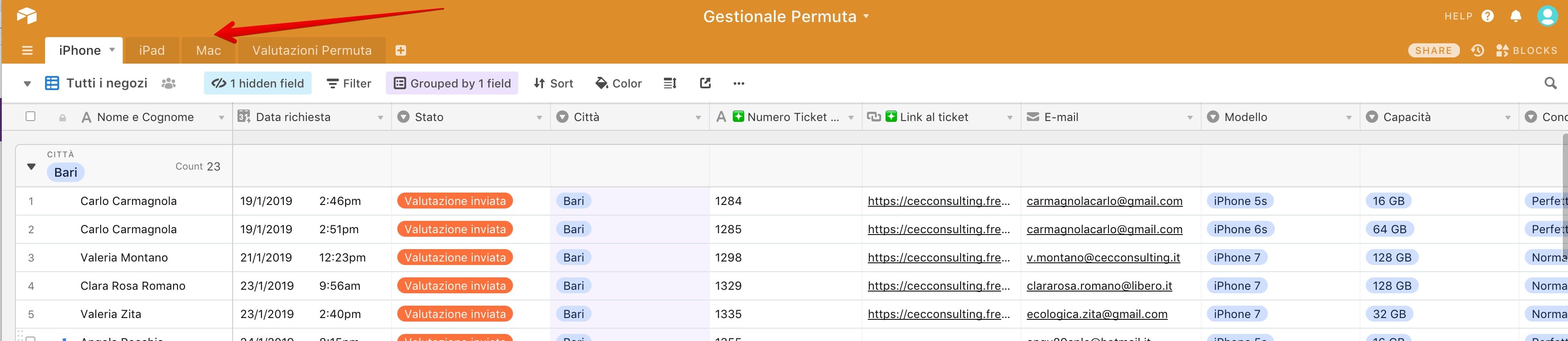Open Numero Ticket column dropdown arrow
1568x341 pixels.
(x=851, y=117)
